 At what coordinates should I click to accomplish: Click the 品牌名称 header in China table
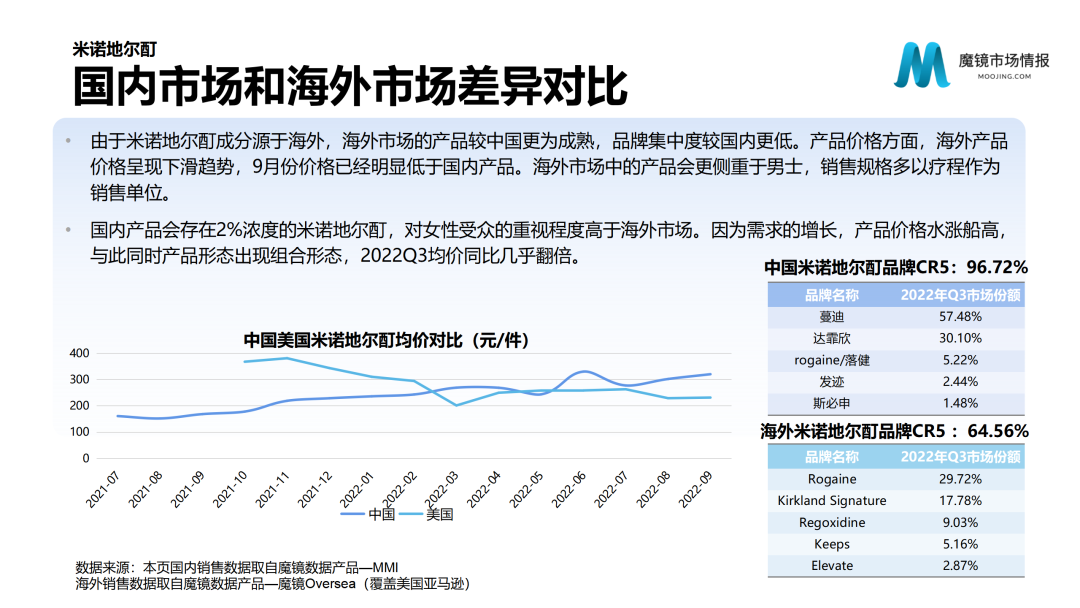click(x=831, y=295)
